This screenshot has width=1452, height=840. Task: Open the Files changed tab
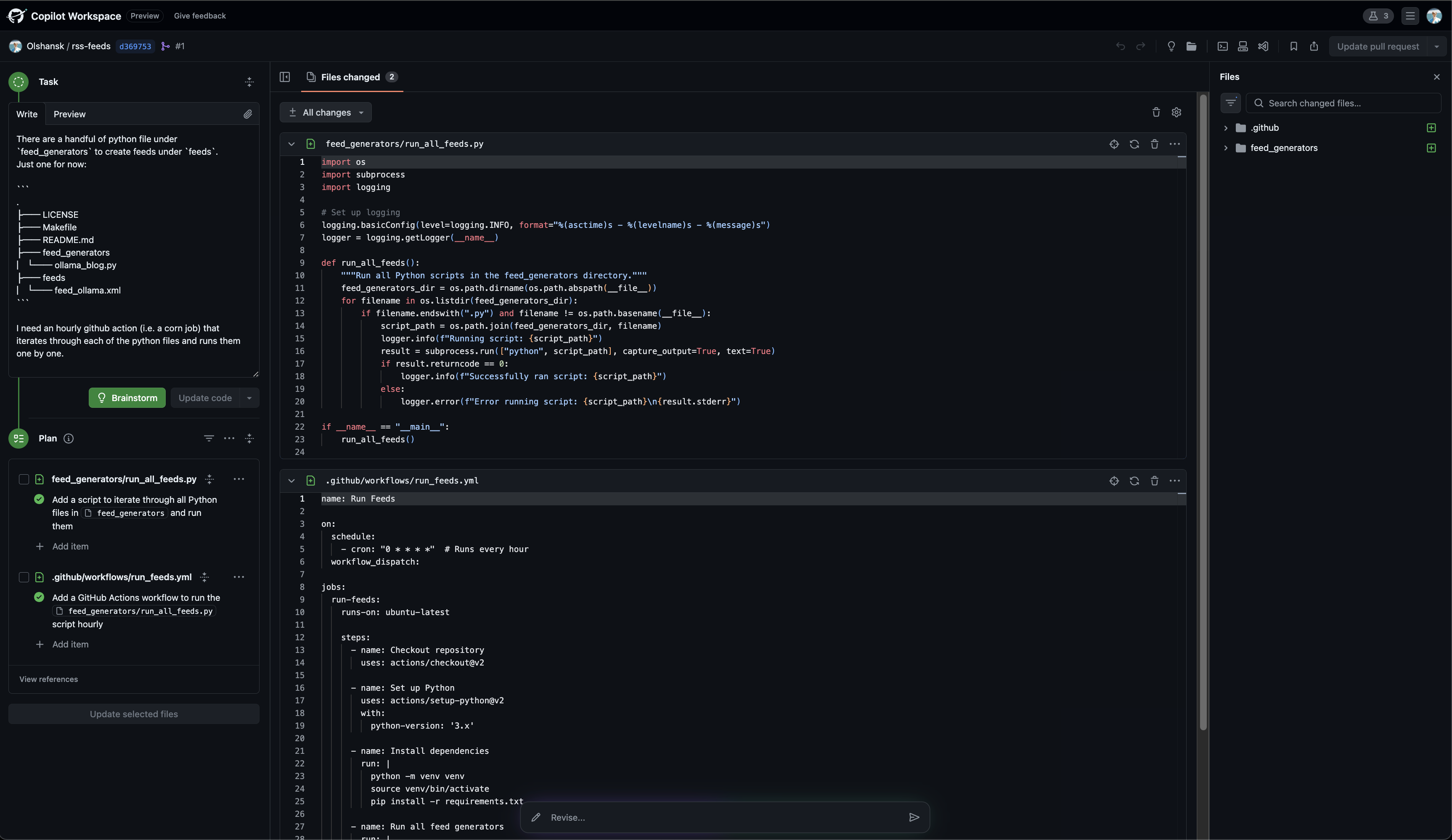pos(350,77)
